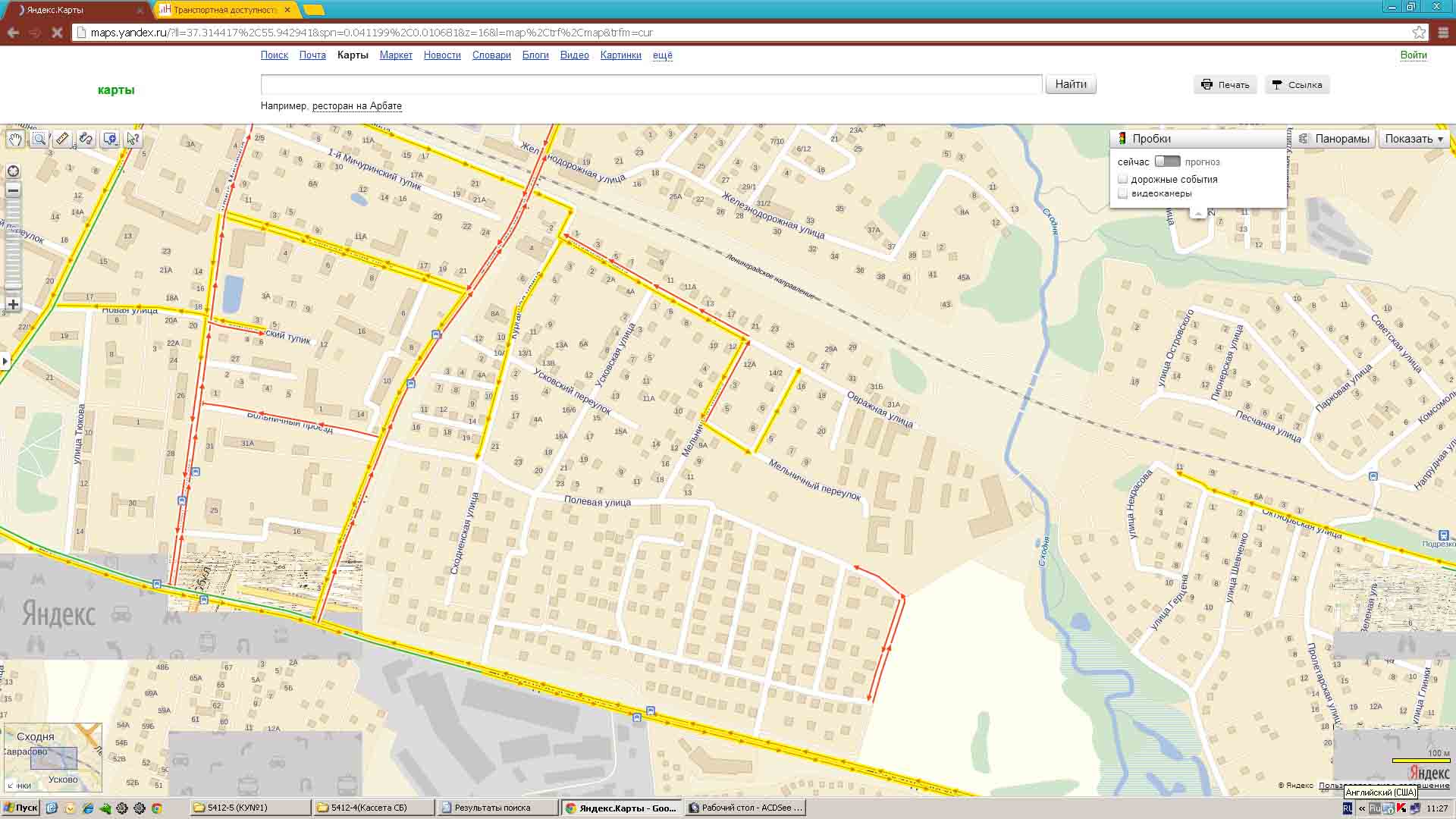Viewport: 1456px width, 819px height.
Task: Select the magnifier zoom-area tool
Action: pos(39,139)
